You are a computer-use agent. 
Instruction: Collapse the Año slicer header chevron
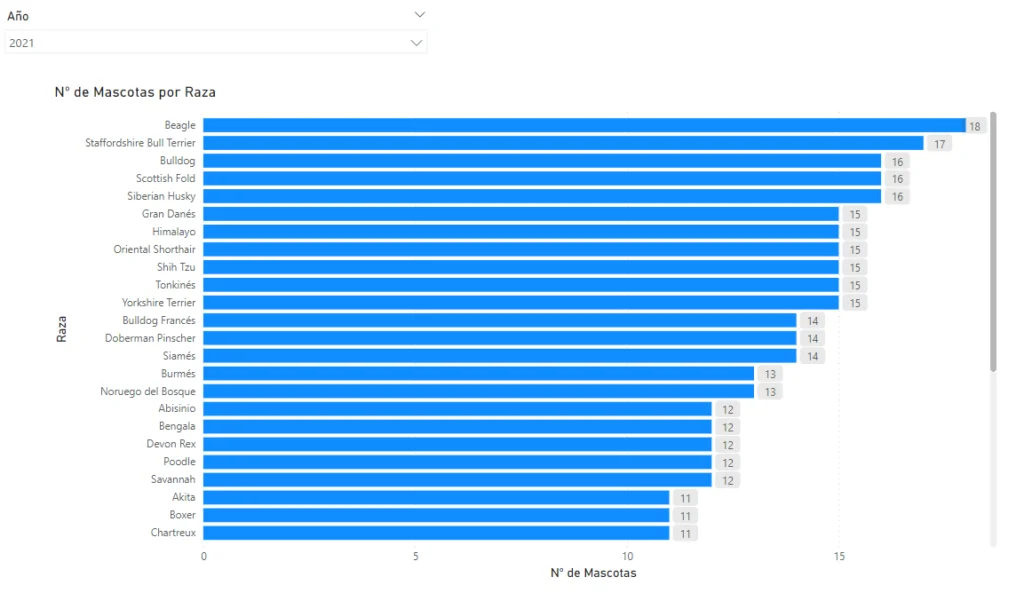[420, 15]
